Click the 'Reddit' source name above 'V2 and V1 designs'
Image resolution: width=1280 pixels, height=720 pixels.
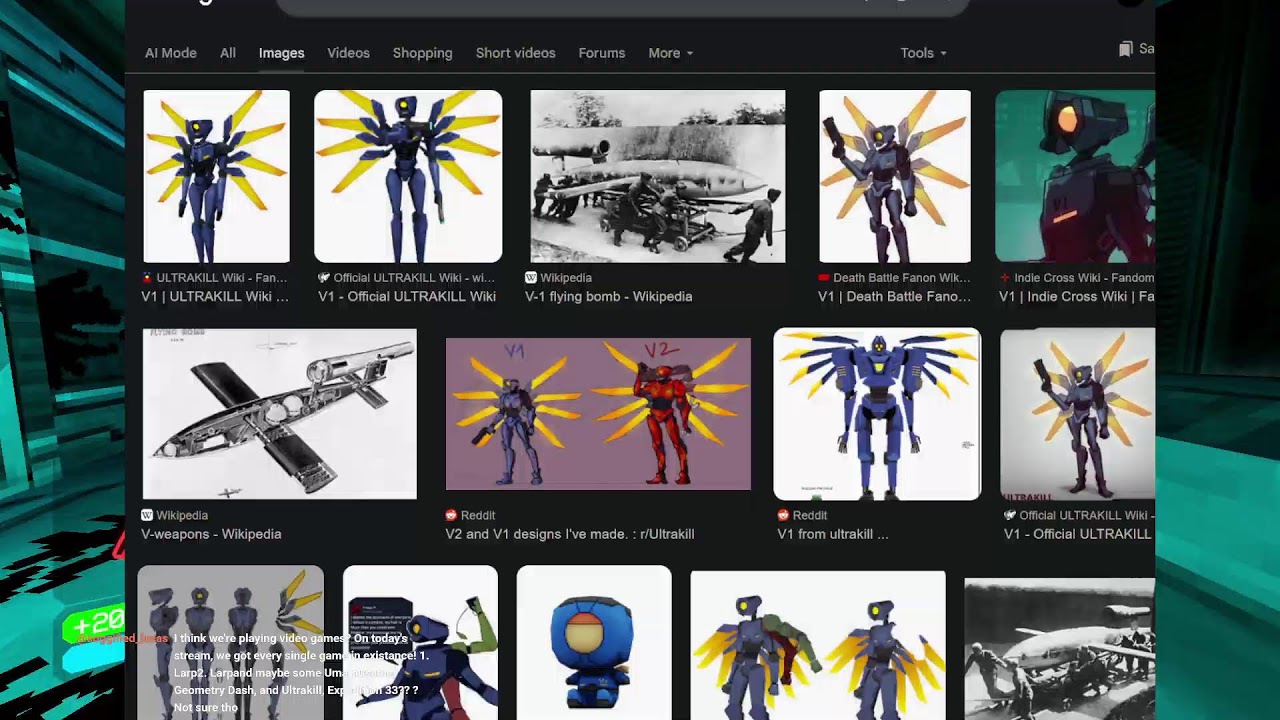click(x=478, y=515)
